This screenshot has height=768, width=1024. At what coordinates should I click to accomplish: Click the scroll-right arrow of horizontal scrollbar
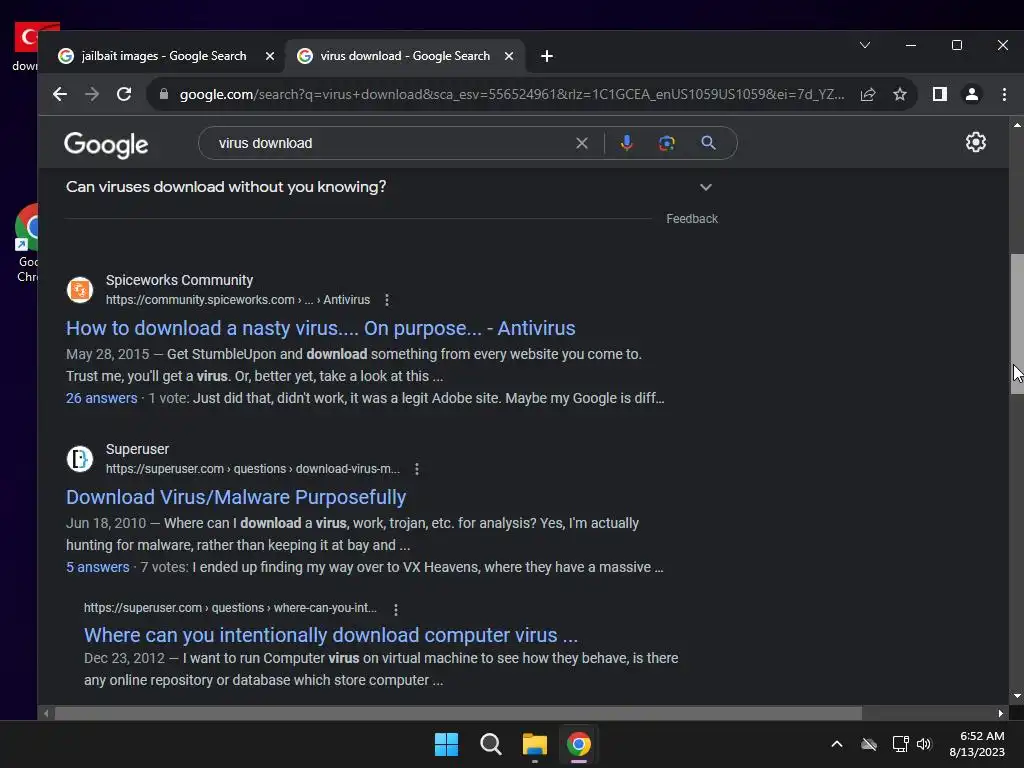[x=1000, y=713]
